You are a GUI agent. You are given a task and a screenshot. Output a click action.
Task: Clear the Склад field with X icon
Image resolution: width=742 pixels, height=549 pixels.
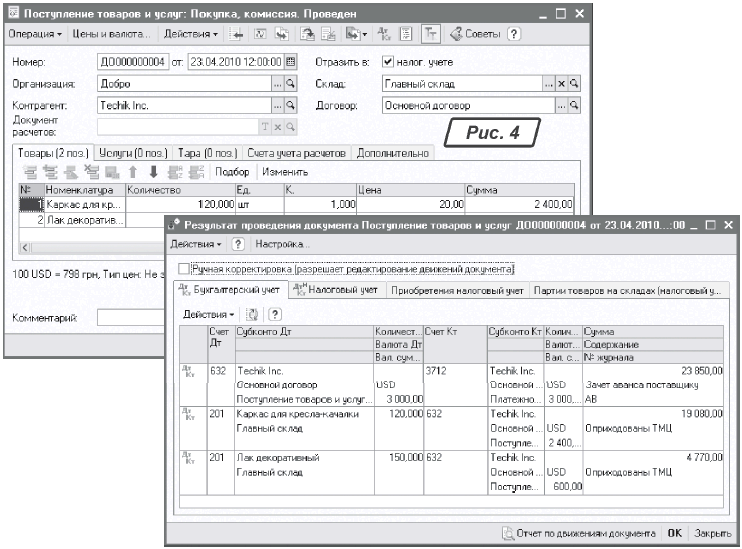tap(561, 84)
